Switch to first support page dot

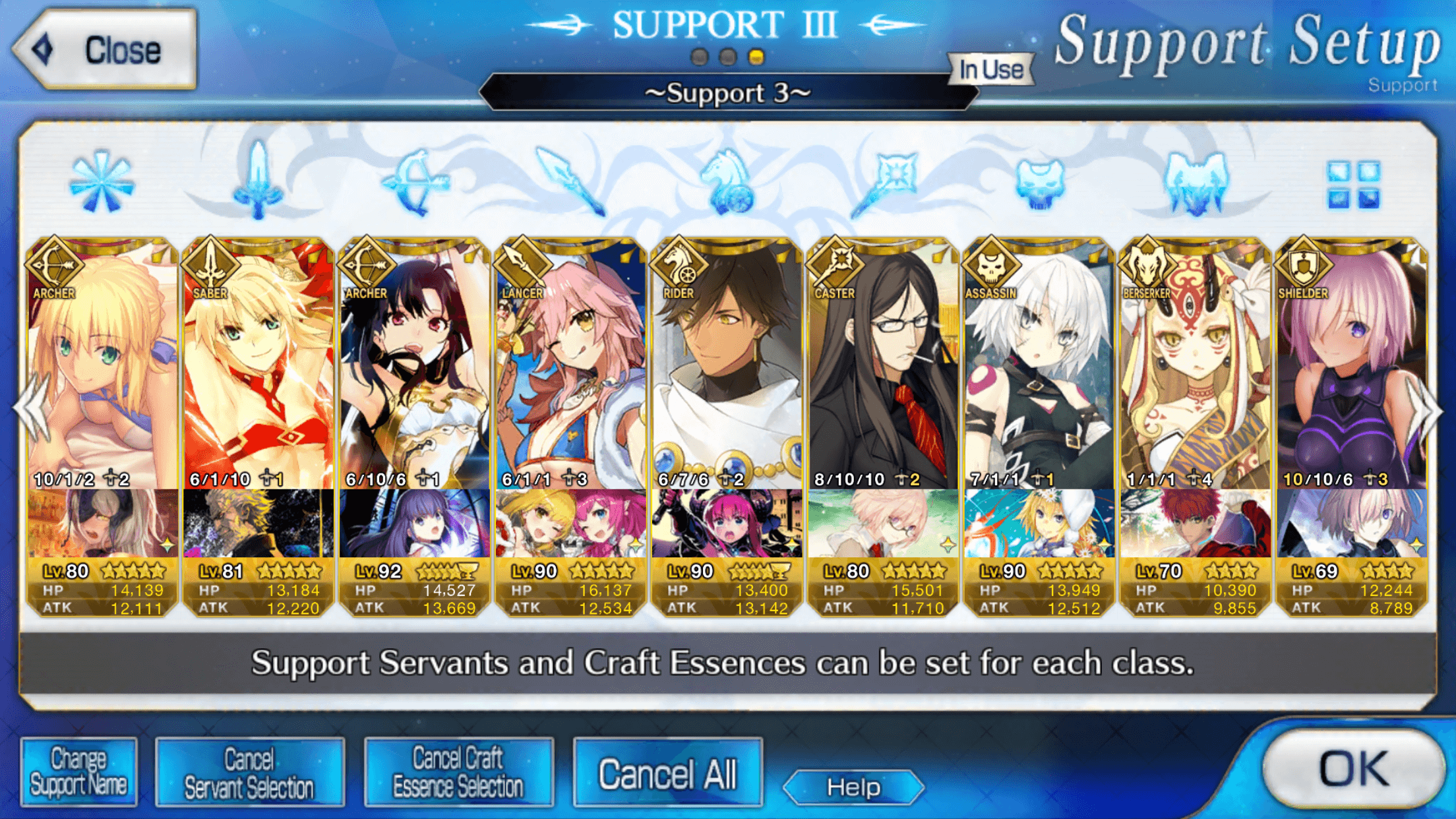pos(700,57)
